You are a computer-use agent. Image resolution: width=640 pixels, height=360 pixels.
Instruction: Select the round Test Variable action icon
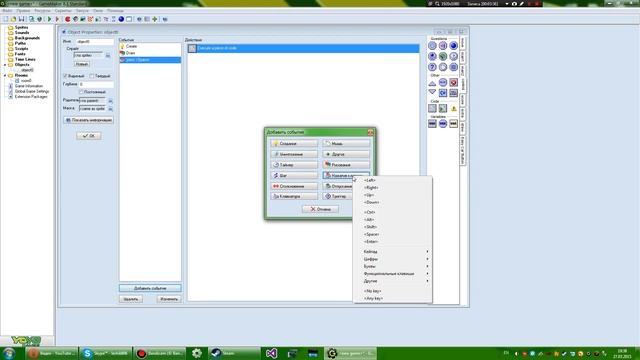click(x=443, y=124)
